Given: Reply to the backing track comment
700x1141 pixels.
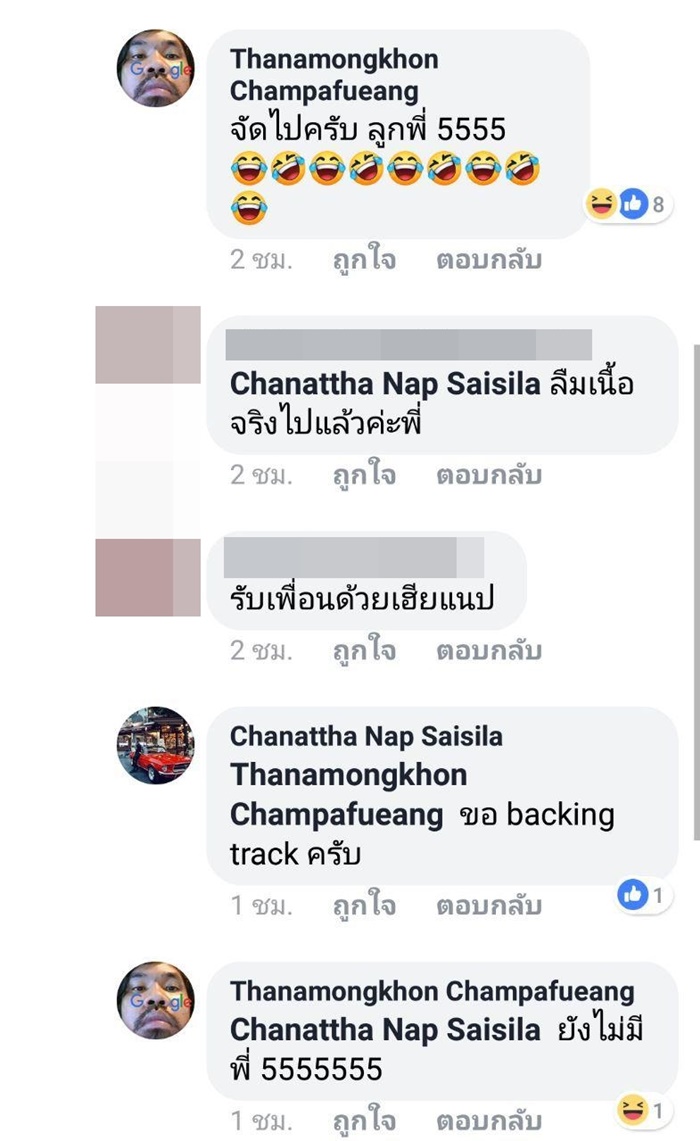Looking at the screenshot, I should [x=489, y=905].
